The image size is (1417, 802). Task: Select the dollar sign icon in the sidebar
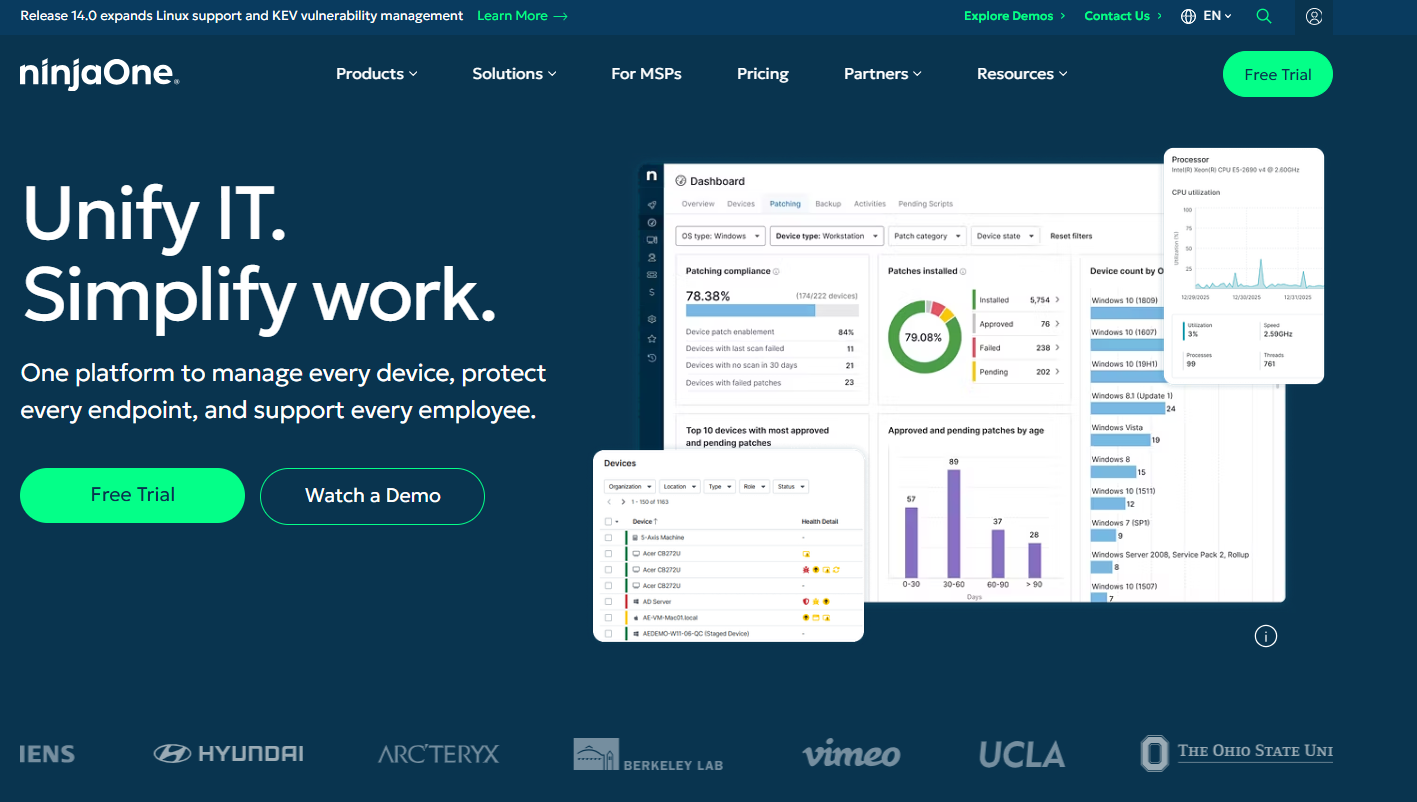pyautogui.click(x=652, y=292)
